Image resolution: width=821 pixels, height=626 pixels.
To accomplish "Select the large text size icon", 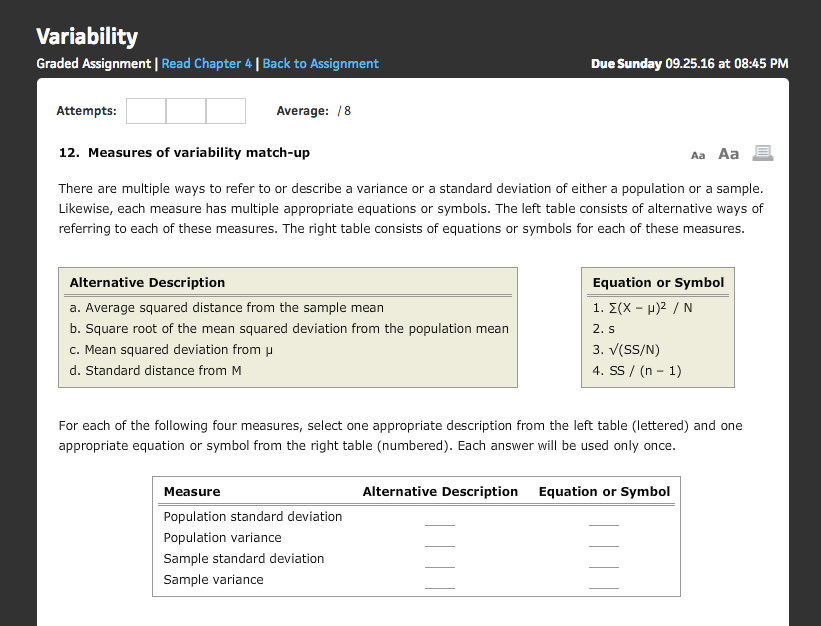I will [727, 153].
